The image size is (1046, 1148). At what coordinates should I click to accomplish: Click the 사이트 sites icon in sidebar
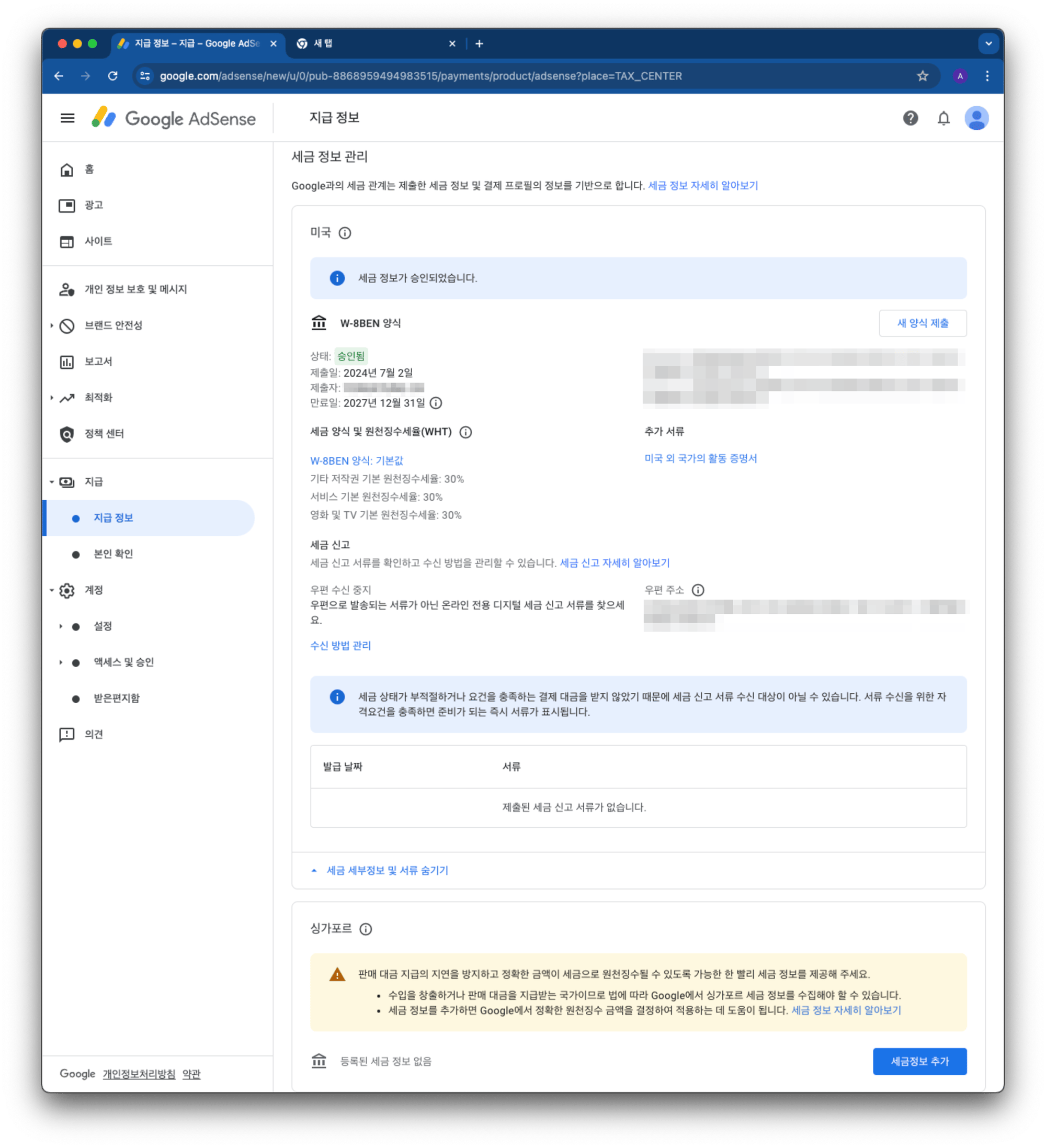click(66, 241)
